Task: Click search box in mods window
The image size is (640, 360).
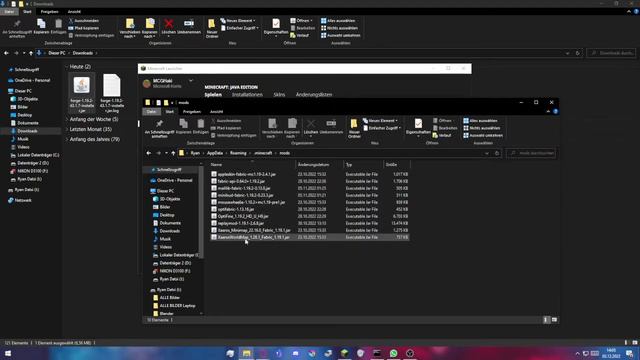Action: point(531,153)
